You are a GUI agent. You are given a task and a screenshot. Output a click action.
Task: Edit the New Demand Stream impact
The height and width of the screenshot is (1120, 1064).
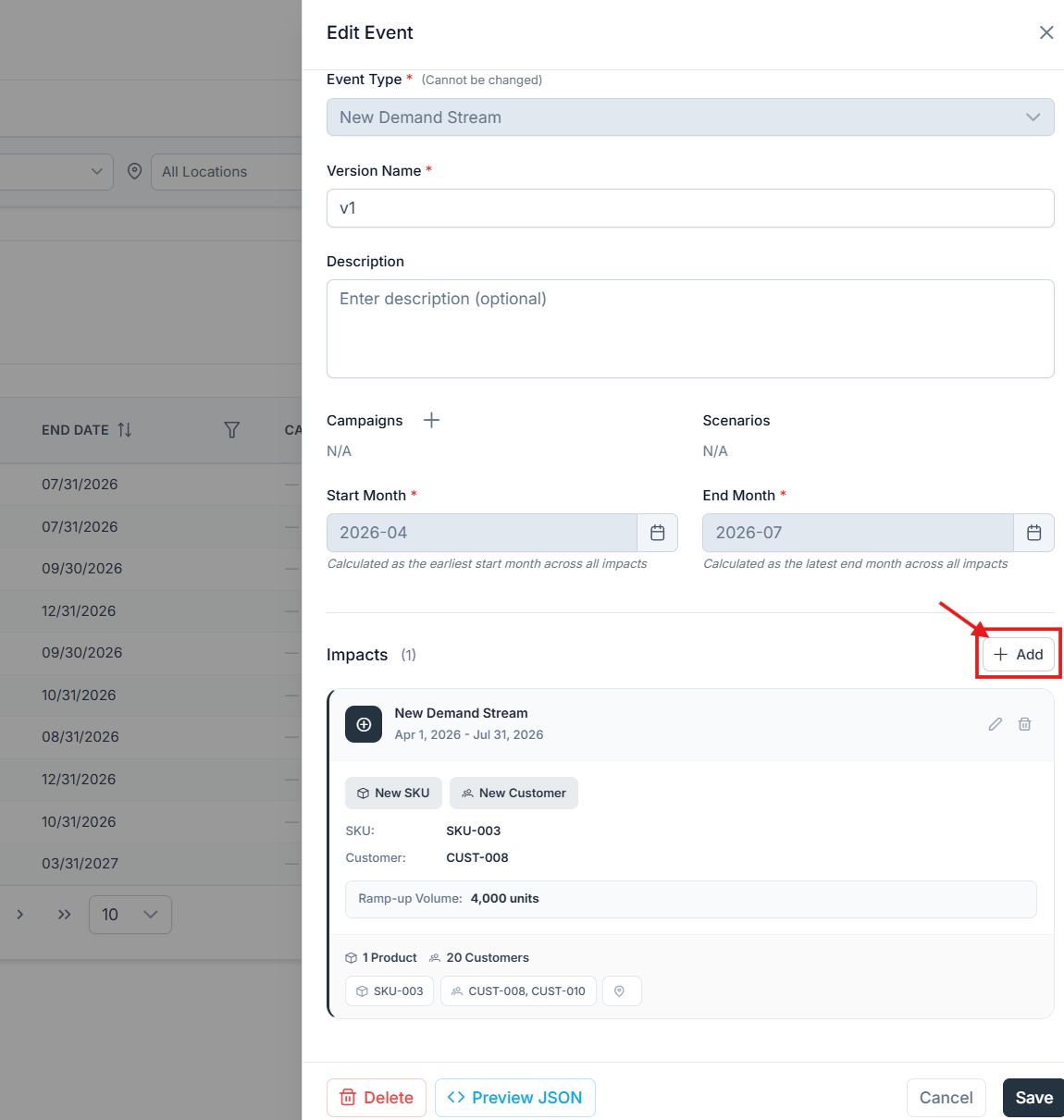pos(995,724)
